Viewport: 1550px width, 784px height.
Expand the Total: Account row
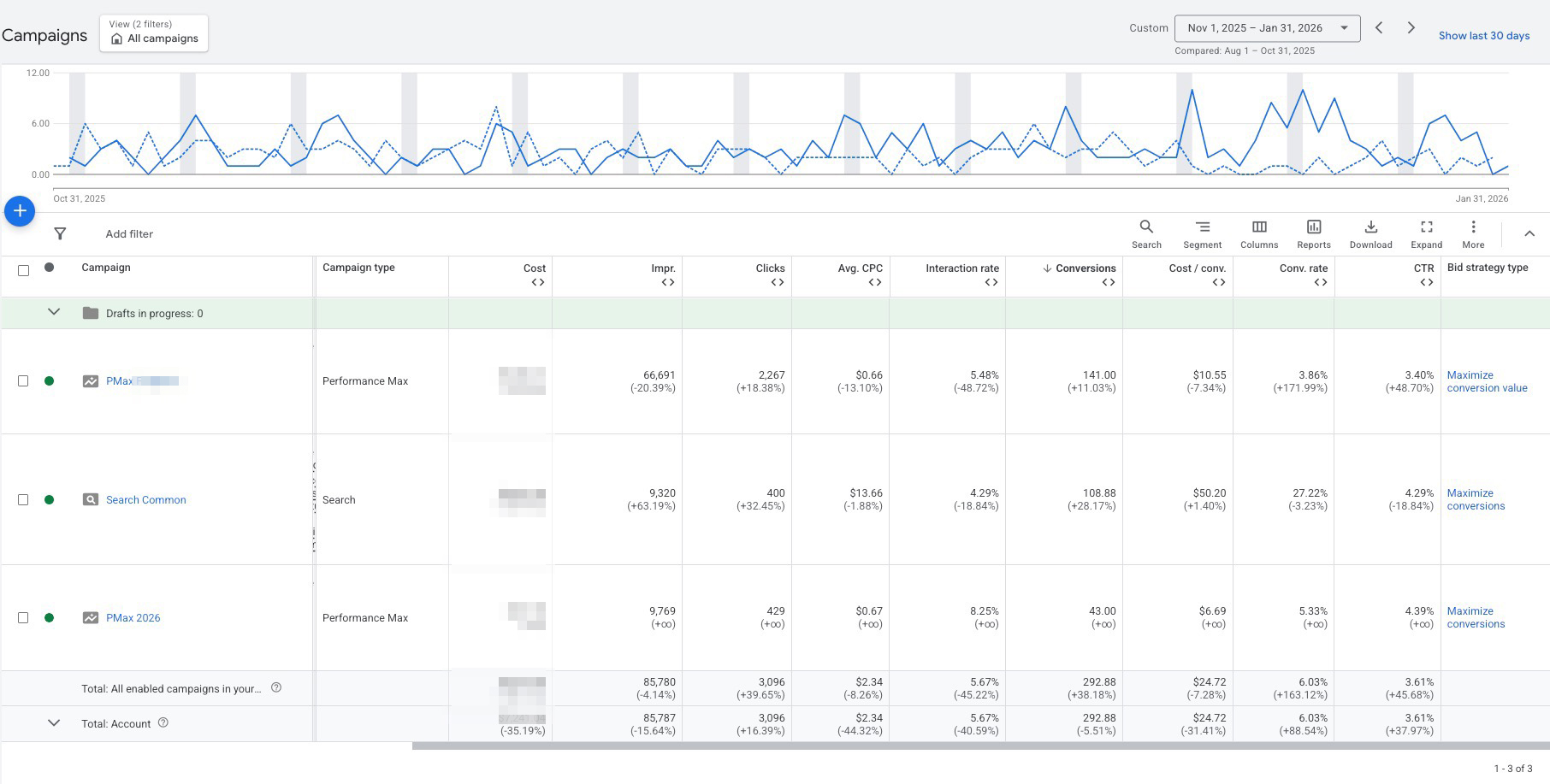(54, 723)
